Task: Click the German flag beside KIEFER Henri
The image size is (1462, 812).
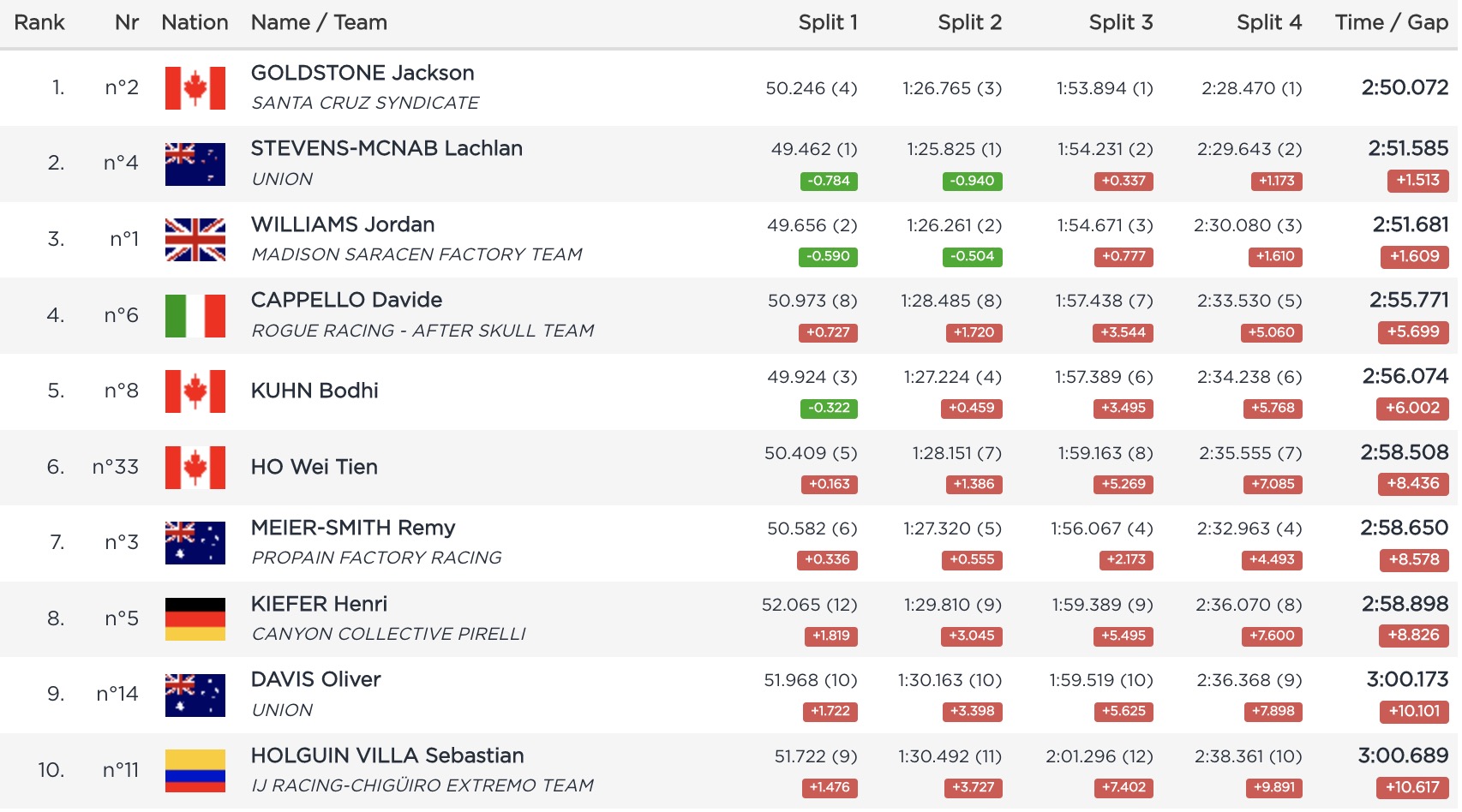Action: pos(195,618)
